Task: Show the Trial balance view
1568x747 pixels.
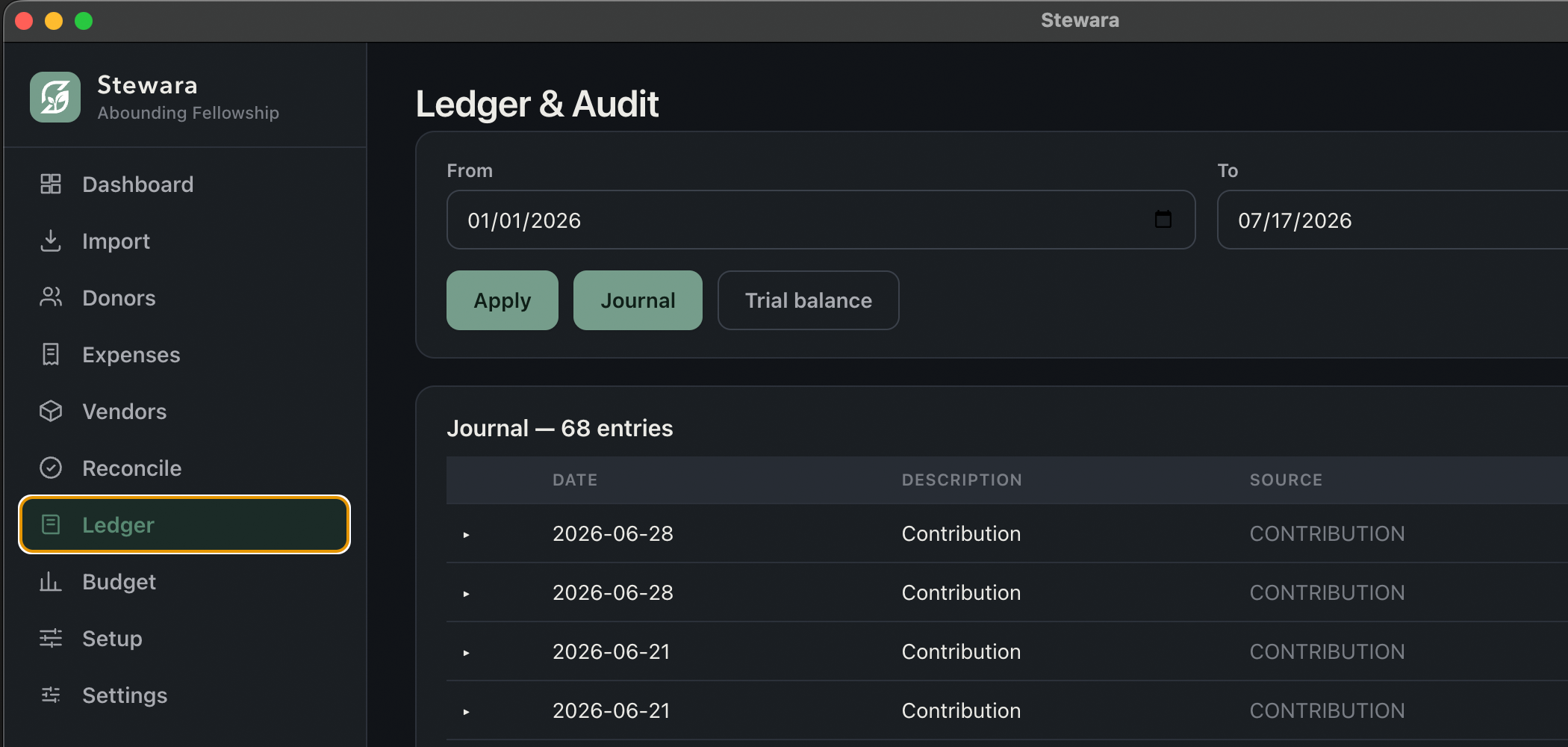Action: [809, 300]
